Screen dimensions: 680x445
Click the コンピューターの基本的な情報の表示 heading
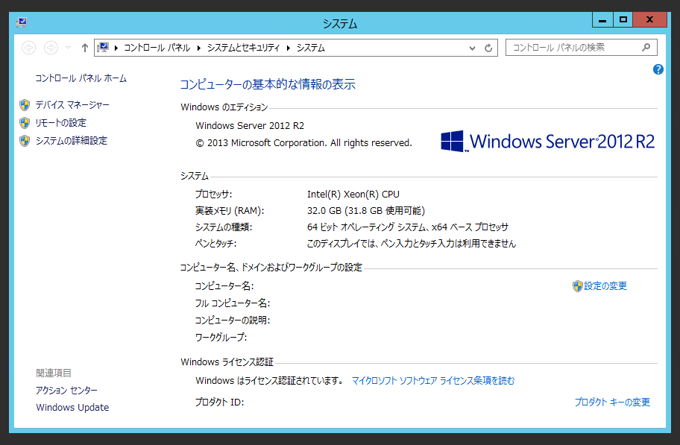coord(268,84)
